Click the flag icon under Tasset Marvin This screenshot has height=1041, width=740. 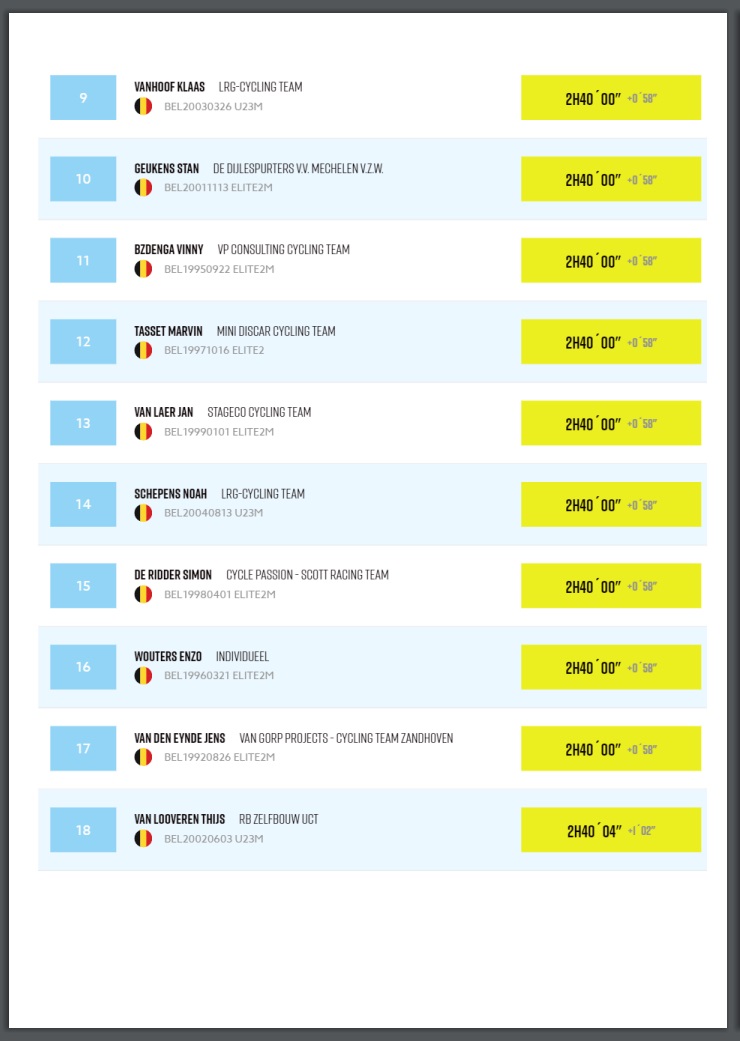[143, 351]
